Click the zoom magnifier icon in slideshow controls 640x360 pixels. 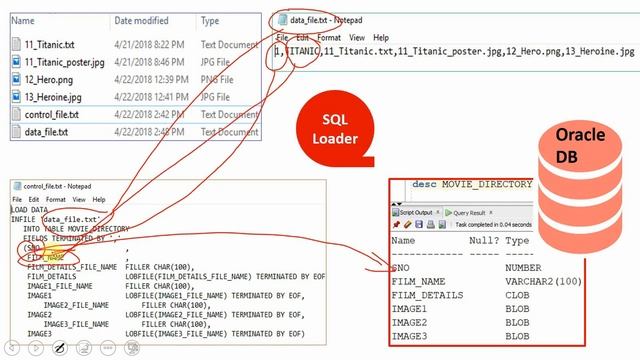(132, 348)
